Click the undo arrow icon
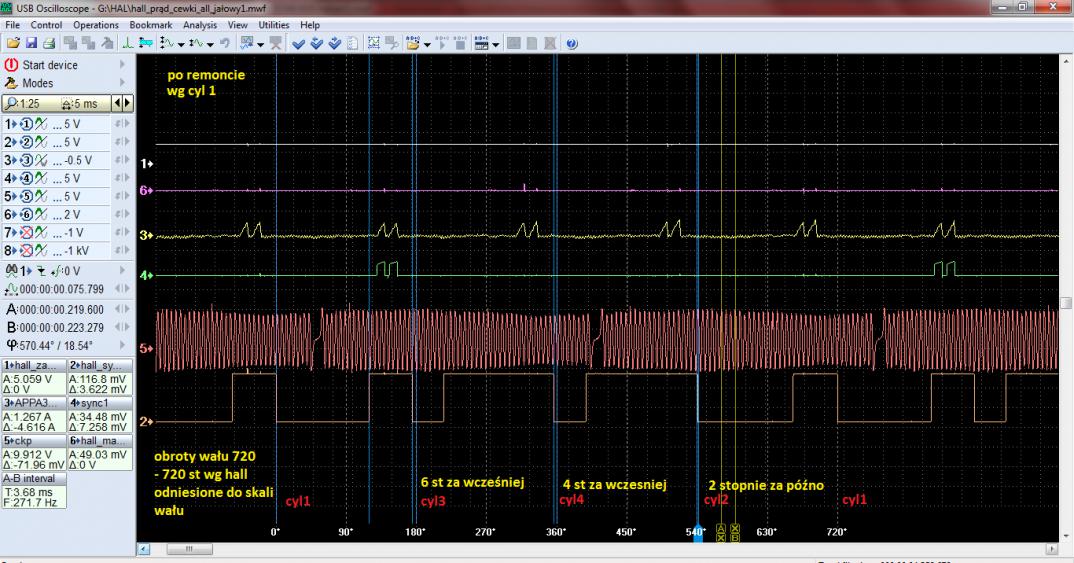The image size is (1074, 563). 227,44
